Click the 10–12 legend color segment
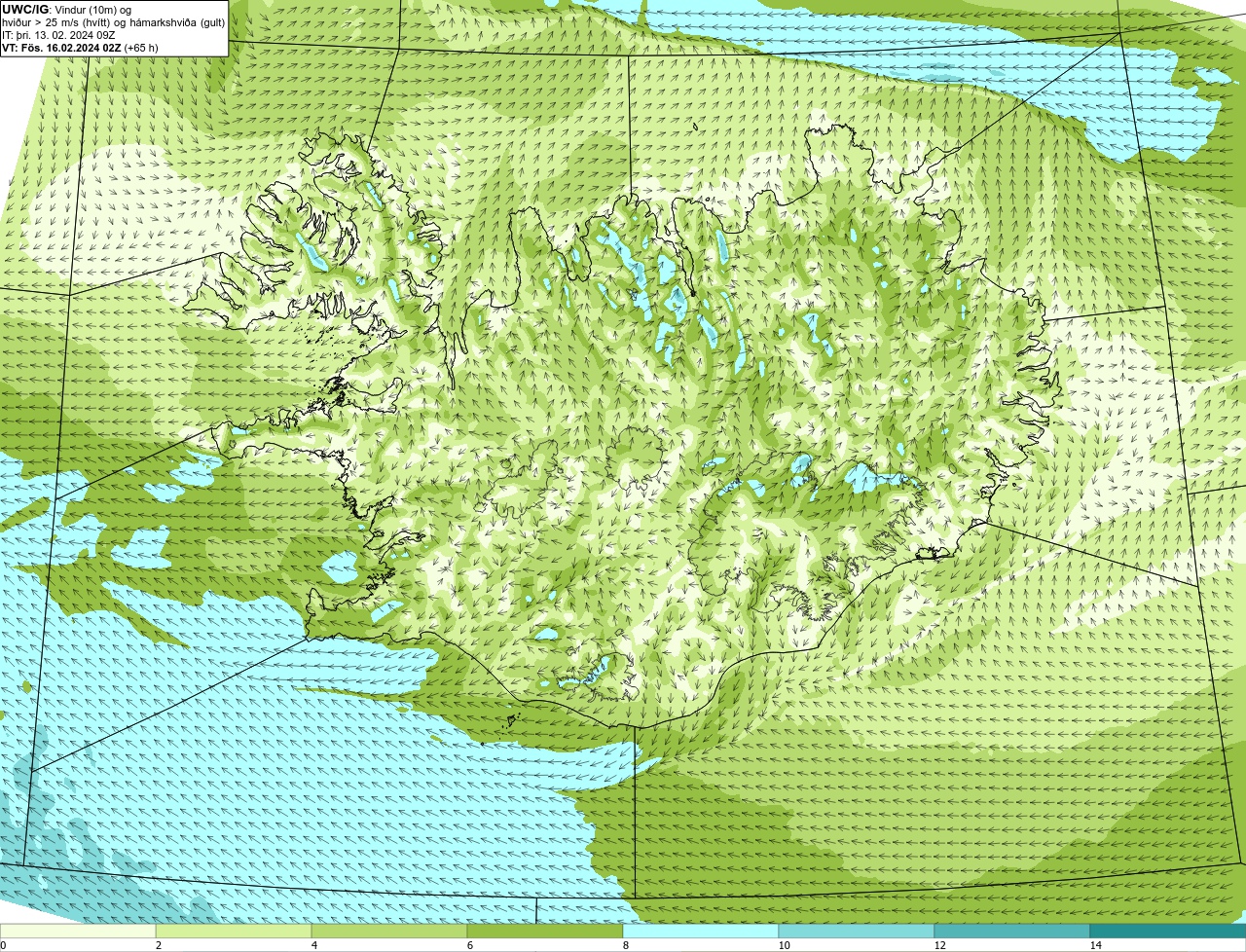The height and width of the screenshot is (952, 1246). click(x=857, y=931)
